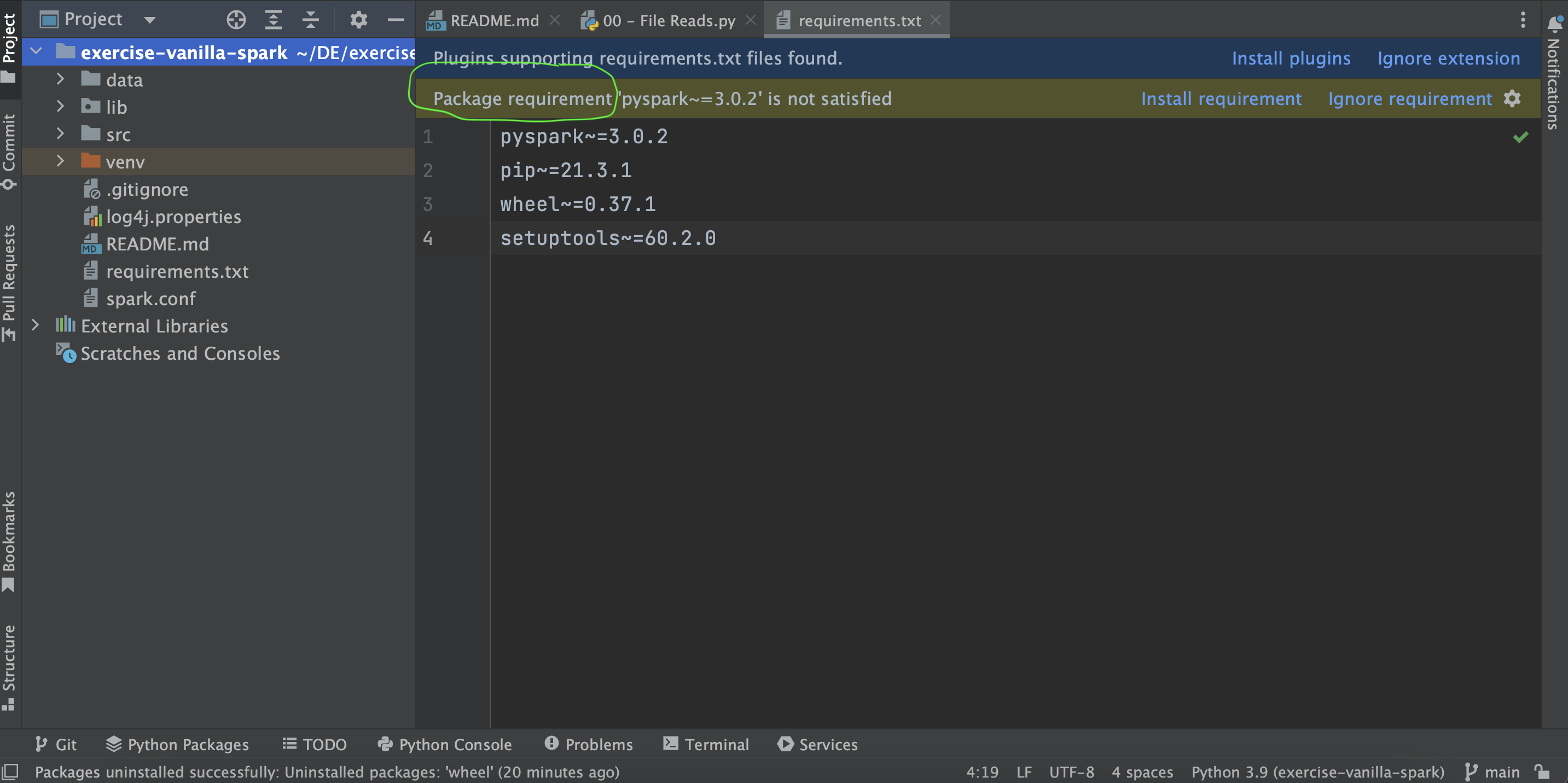
Task: Open Project panel settings gear
Action: (x=358, y=20)
